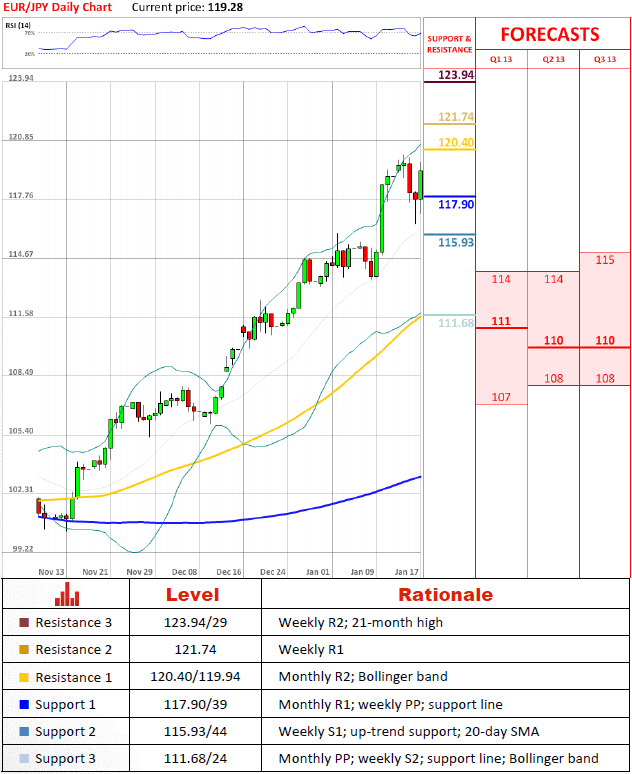The width and height of the screenshot is (632, 774).
Task: Click the 99.22 price axis label
Action: 23,549
